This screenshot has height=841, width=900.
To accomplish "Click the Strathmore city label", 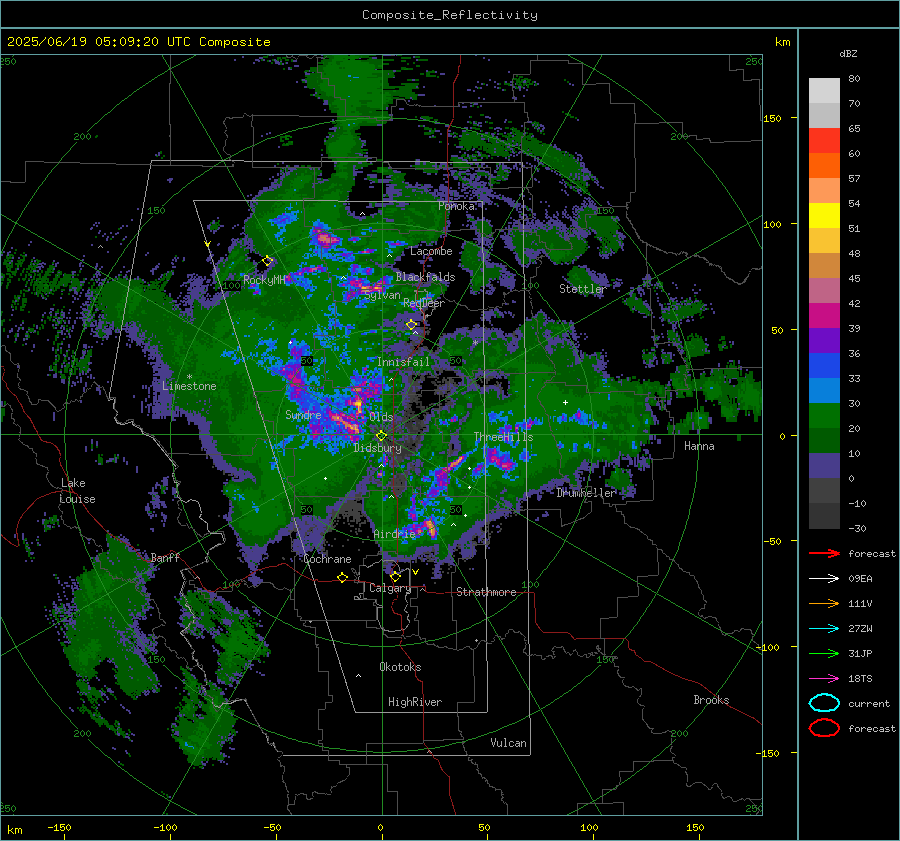I will point(486,592).
